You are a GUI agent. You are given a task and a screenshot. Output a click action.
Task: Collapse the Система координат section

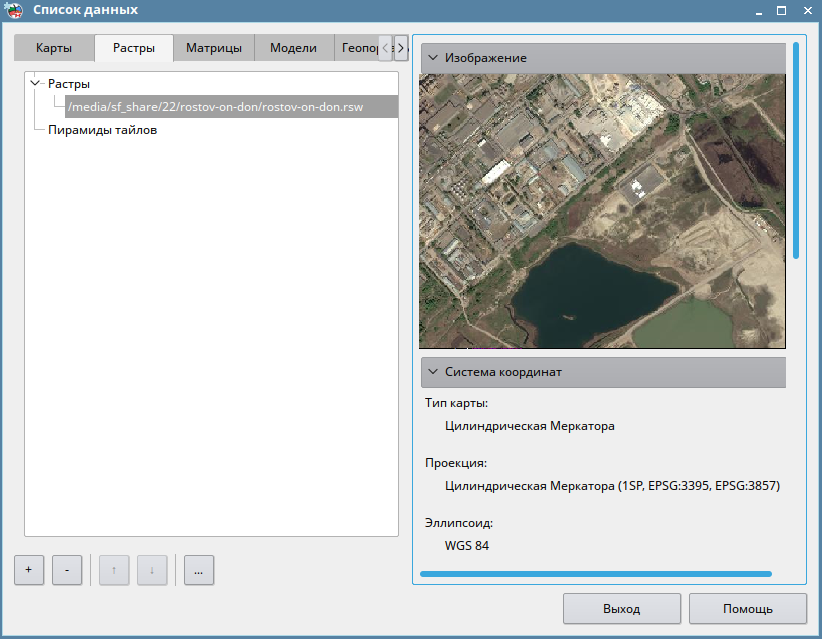433,372
